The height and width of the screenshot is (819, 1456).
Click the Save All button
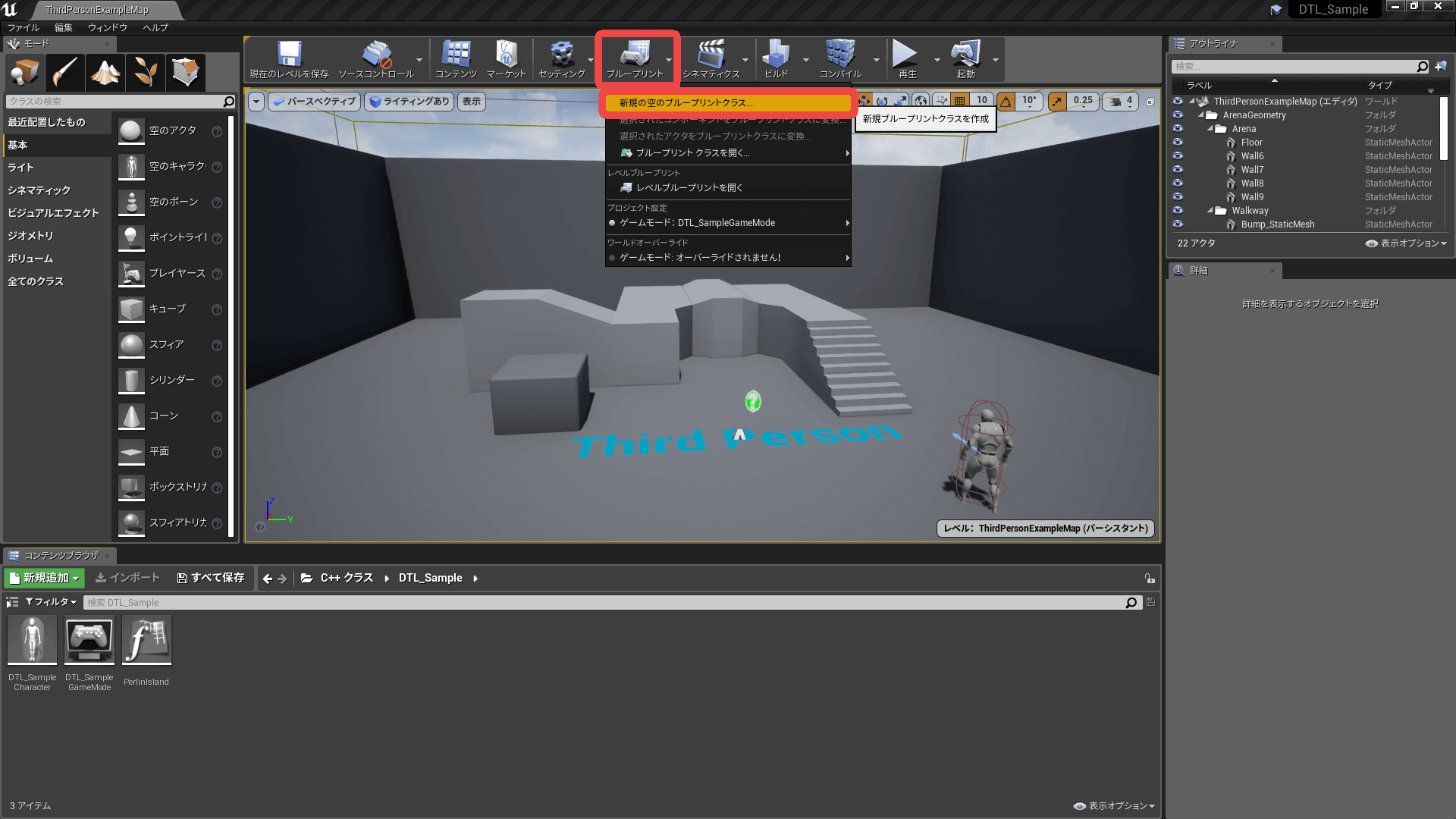pyautogui.click(x=211, y=578)
